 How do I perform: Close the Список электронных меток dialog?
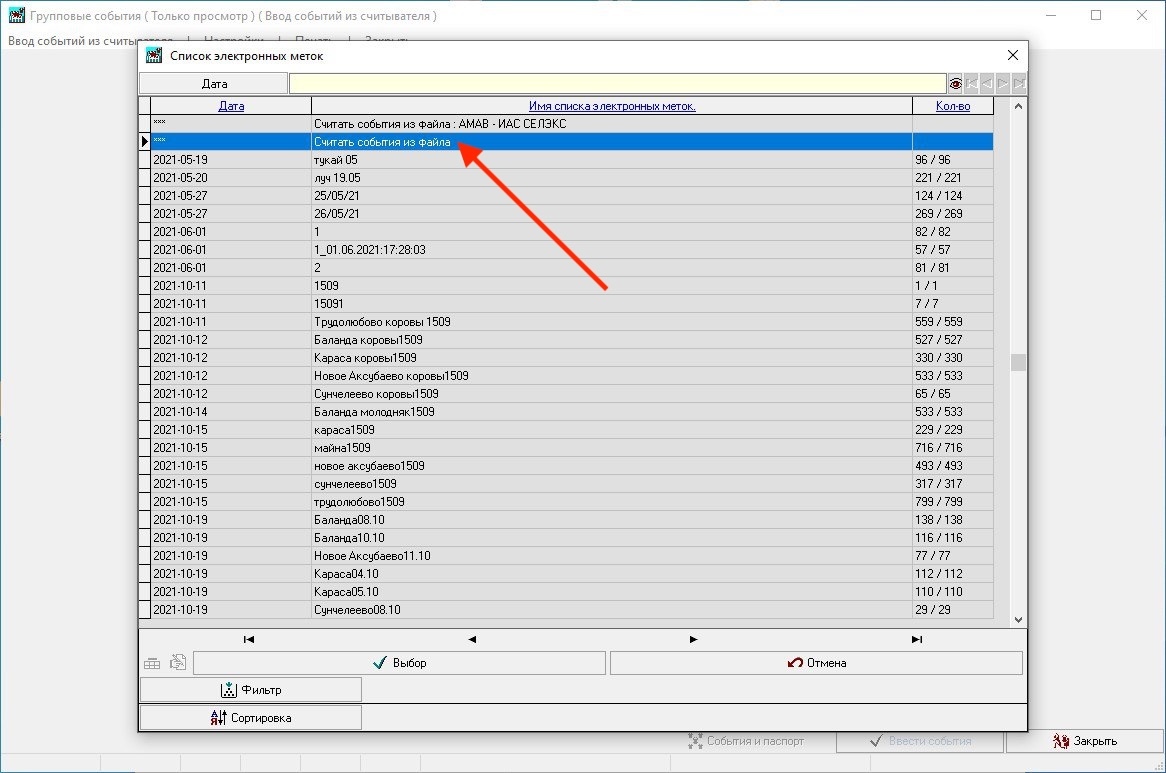tap(1012, 56)
